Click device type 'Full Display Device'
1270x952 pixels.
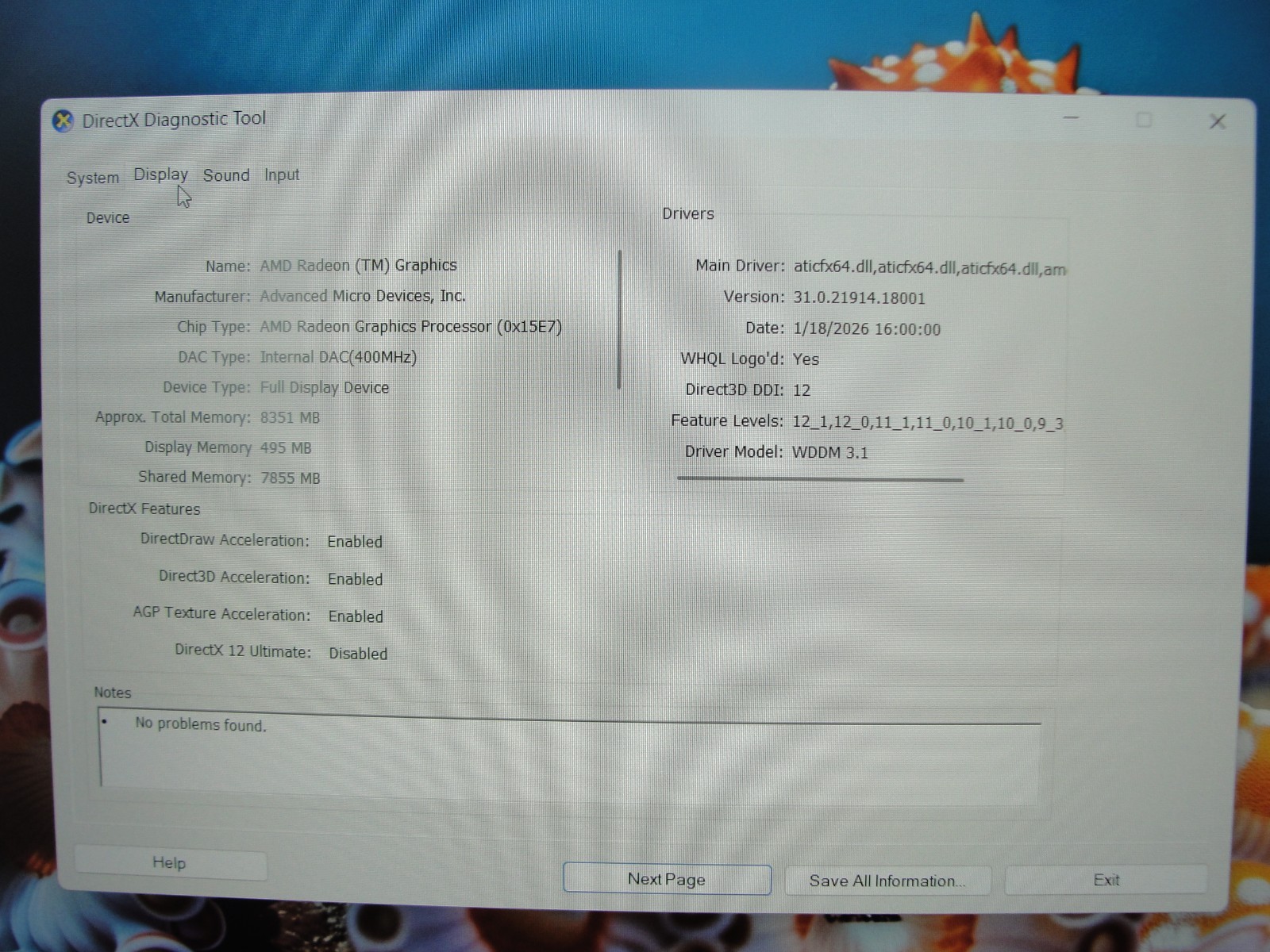pyautogui.click(x=325, y=388)
